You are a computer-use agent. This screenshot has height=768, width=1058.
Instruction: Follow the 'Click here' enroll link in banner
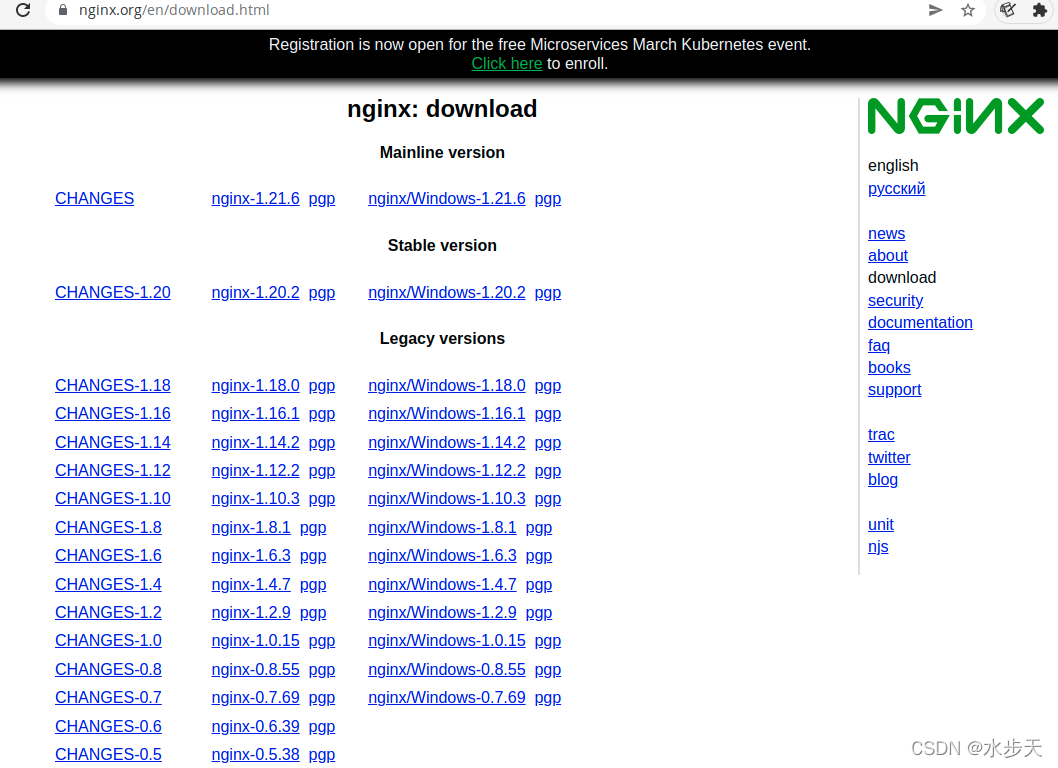click(x=507, y=63)
